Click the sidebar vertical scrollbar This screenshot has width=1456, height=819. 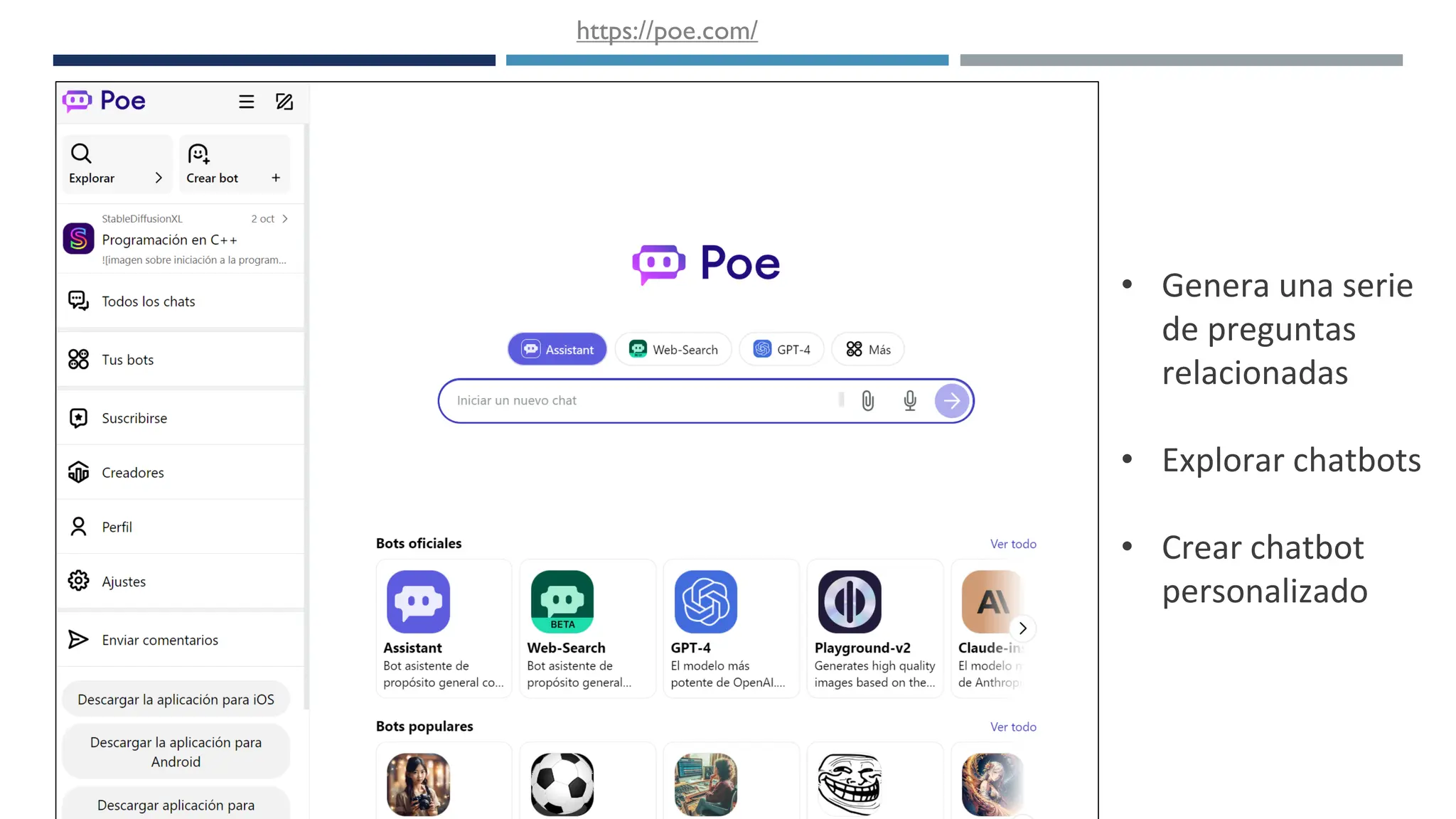coord(306,416)
